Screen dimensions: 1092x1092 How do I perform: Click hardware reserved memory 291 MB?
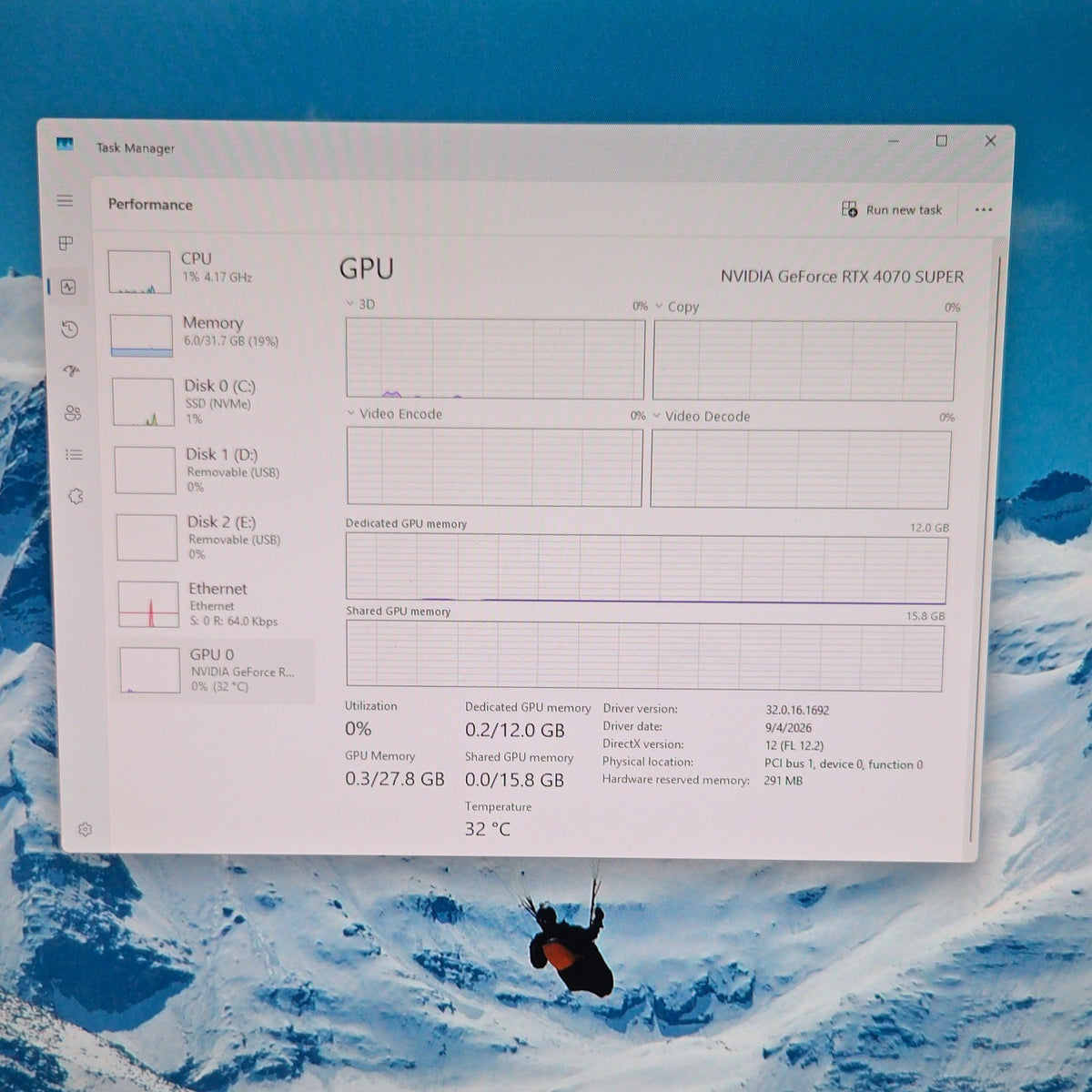[784, 781]
